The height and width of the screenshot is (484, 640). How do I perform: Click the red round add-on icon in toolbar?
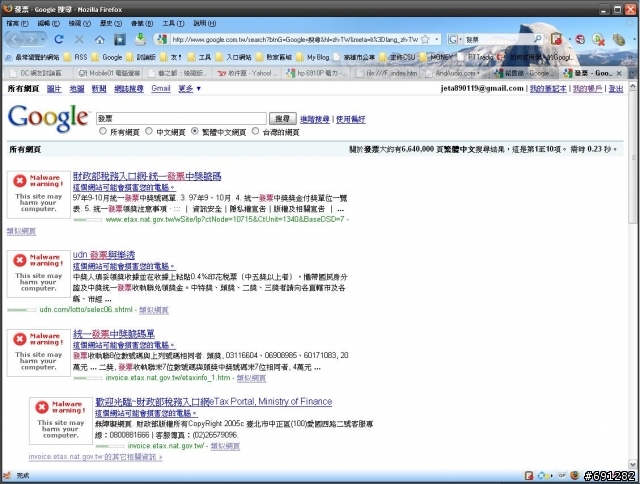580,39
